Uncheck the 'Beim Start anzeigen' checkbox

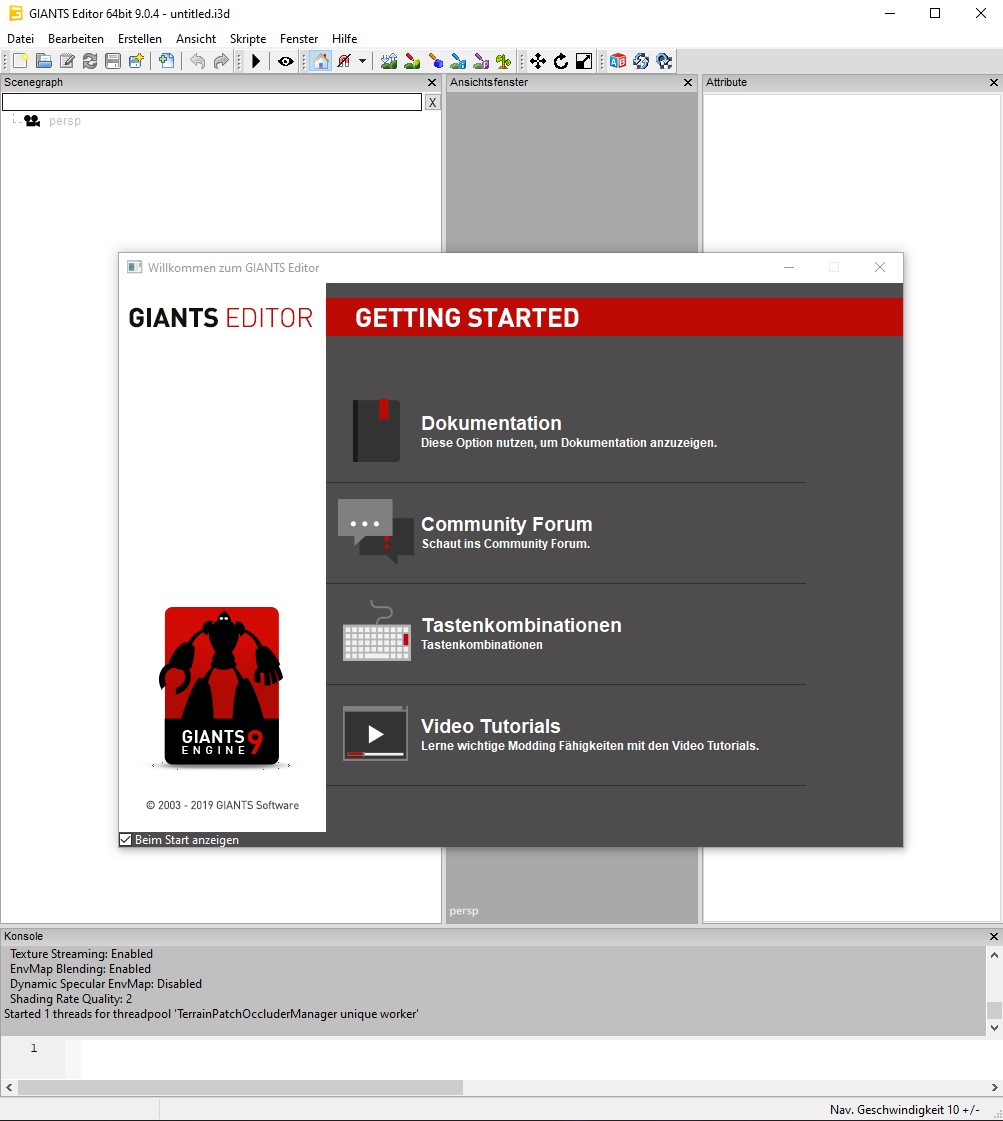coord(126,840)
